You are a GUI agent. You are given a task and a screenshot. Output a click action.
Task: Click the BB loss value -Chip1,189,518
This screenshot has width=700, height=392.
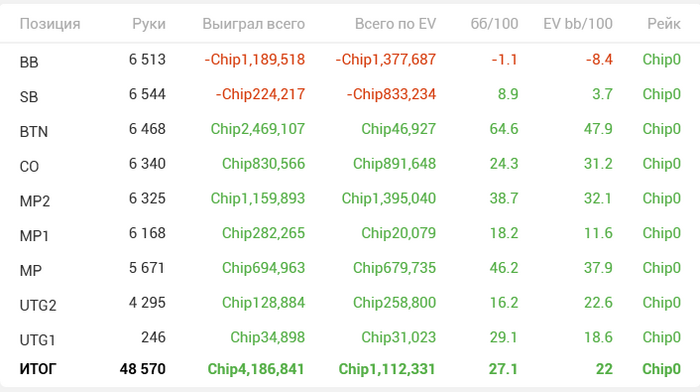[254, 59]
